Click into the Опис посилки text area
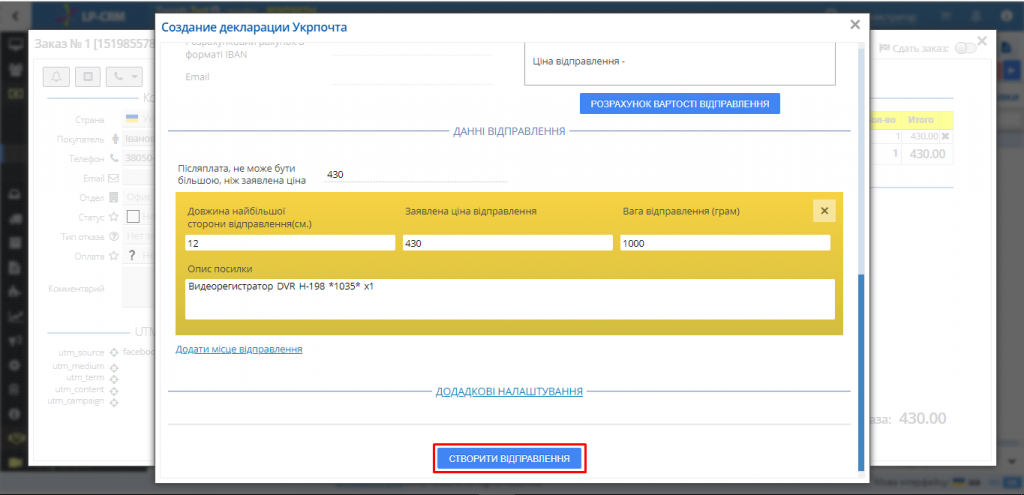 pyautogui.click(x=509, y=299)
